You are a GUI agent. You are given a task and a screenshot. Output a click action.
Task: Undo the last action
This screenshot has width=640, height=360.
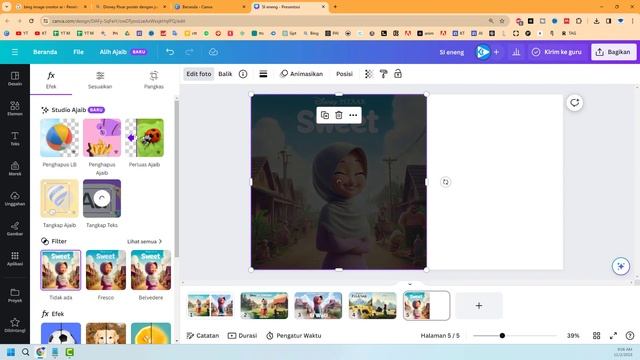pos(170,52)
